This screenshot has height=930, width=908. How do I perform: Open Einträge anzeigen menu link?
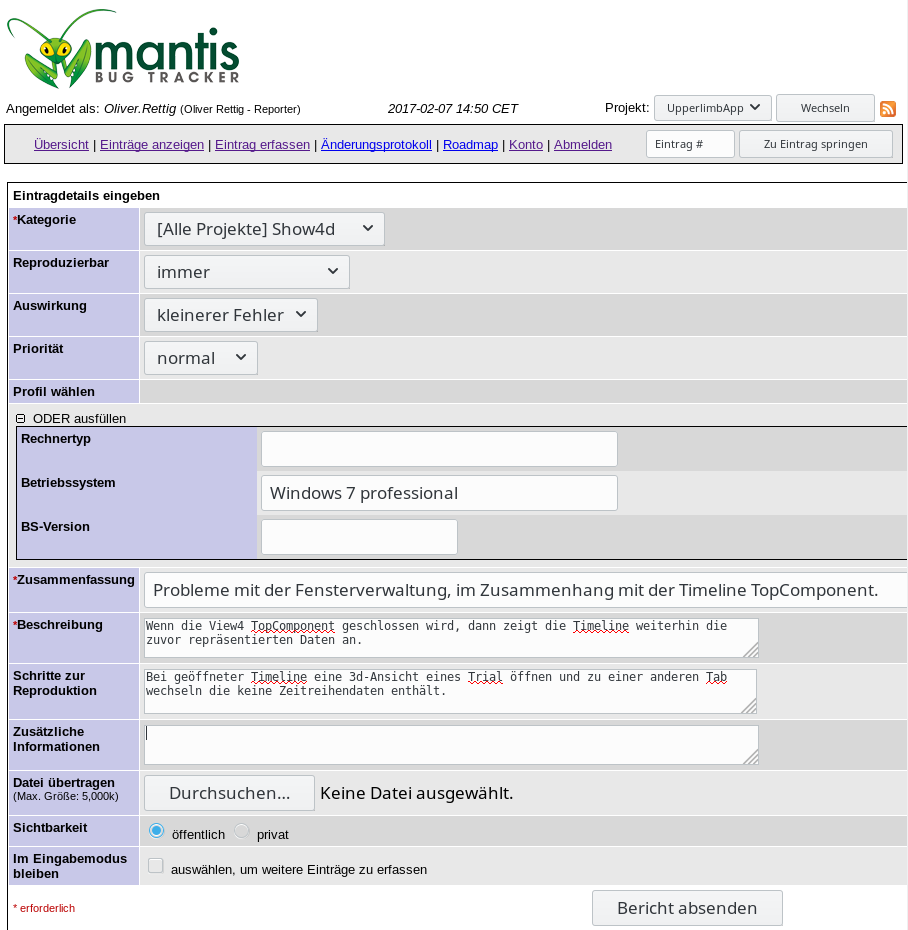click(x=152, y=144)
